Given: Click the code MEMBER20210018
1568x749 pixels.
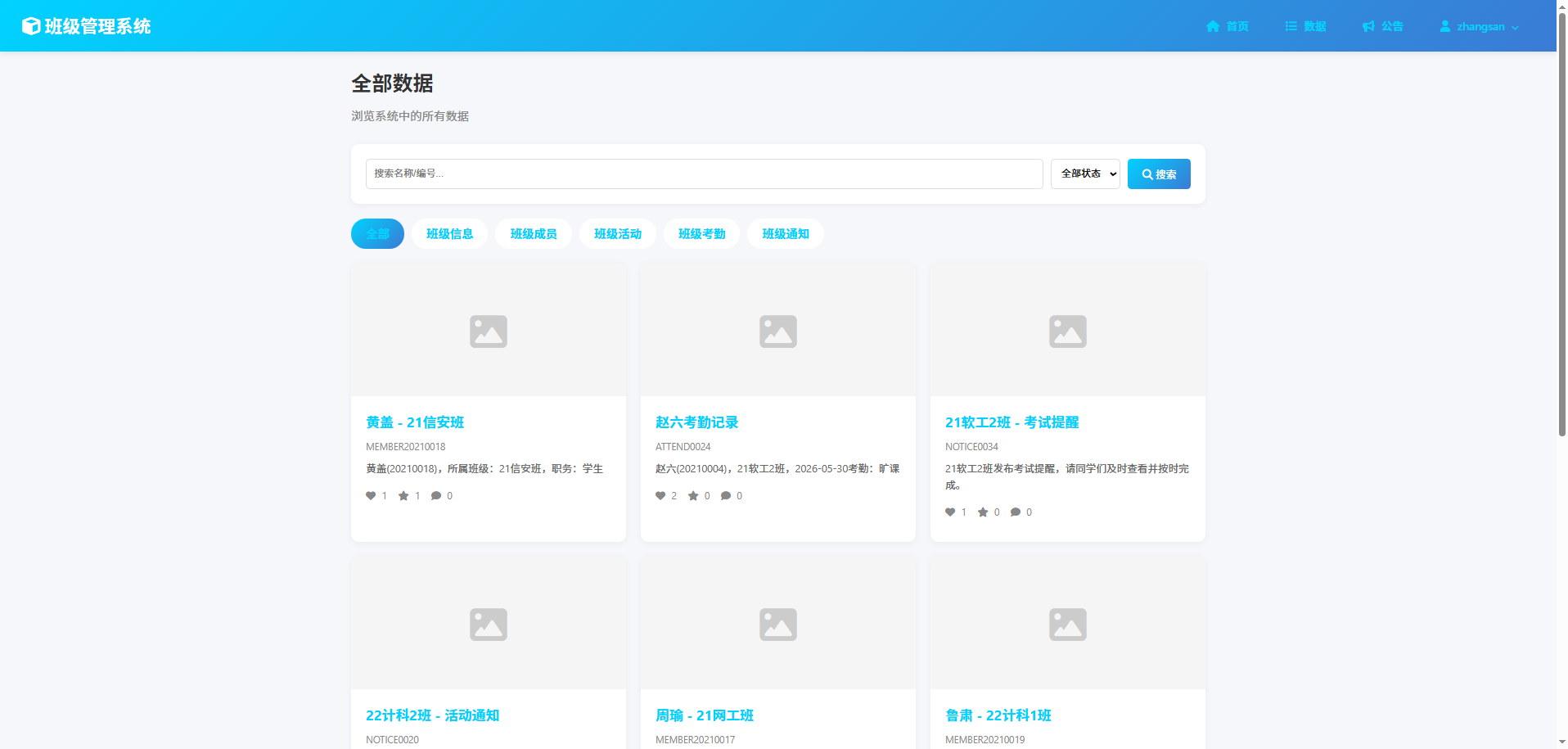Looking at the screenshot, I should point(406,447).
